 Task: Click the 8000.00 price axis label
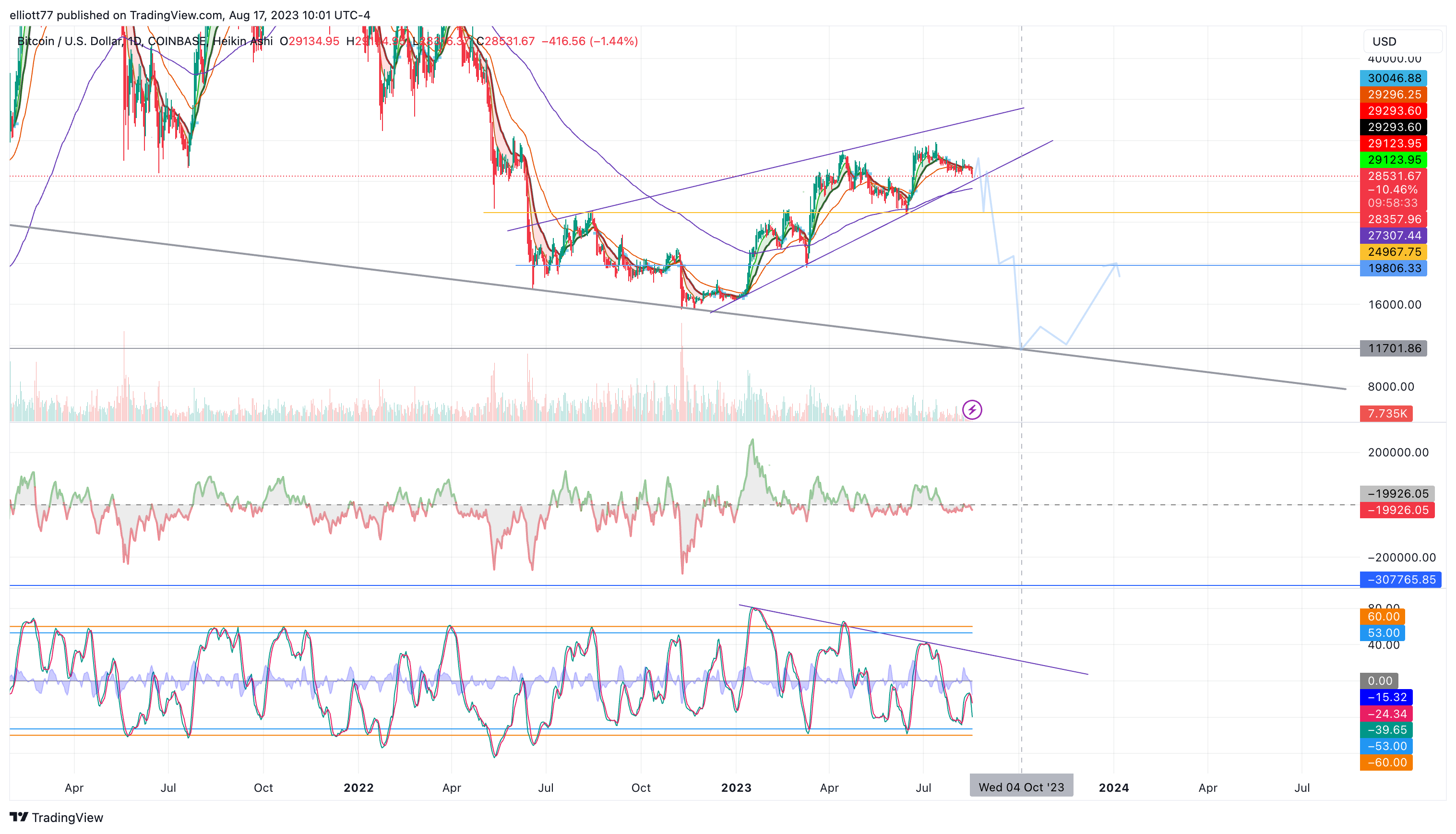pos(1391,387)
